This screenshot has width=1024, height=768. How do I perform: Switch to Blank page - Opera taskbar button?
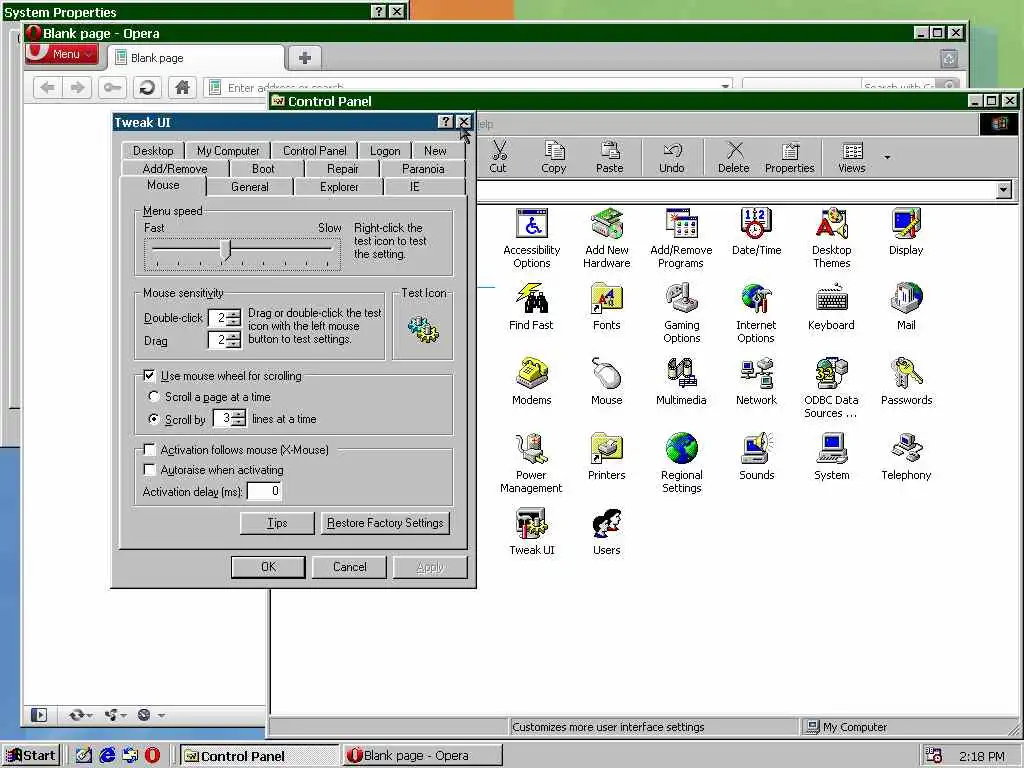tap(423, 756)
